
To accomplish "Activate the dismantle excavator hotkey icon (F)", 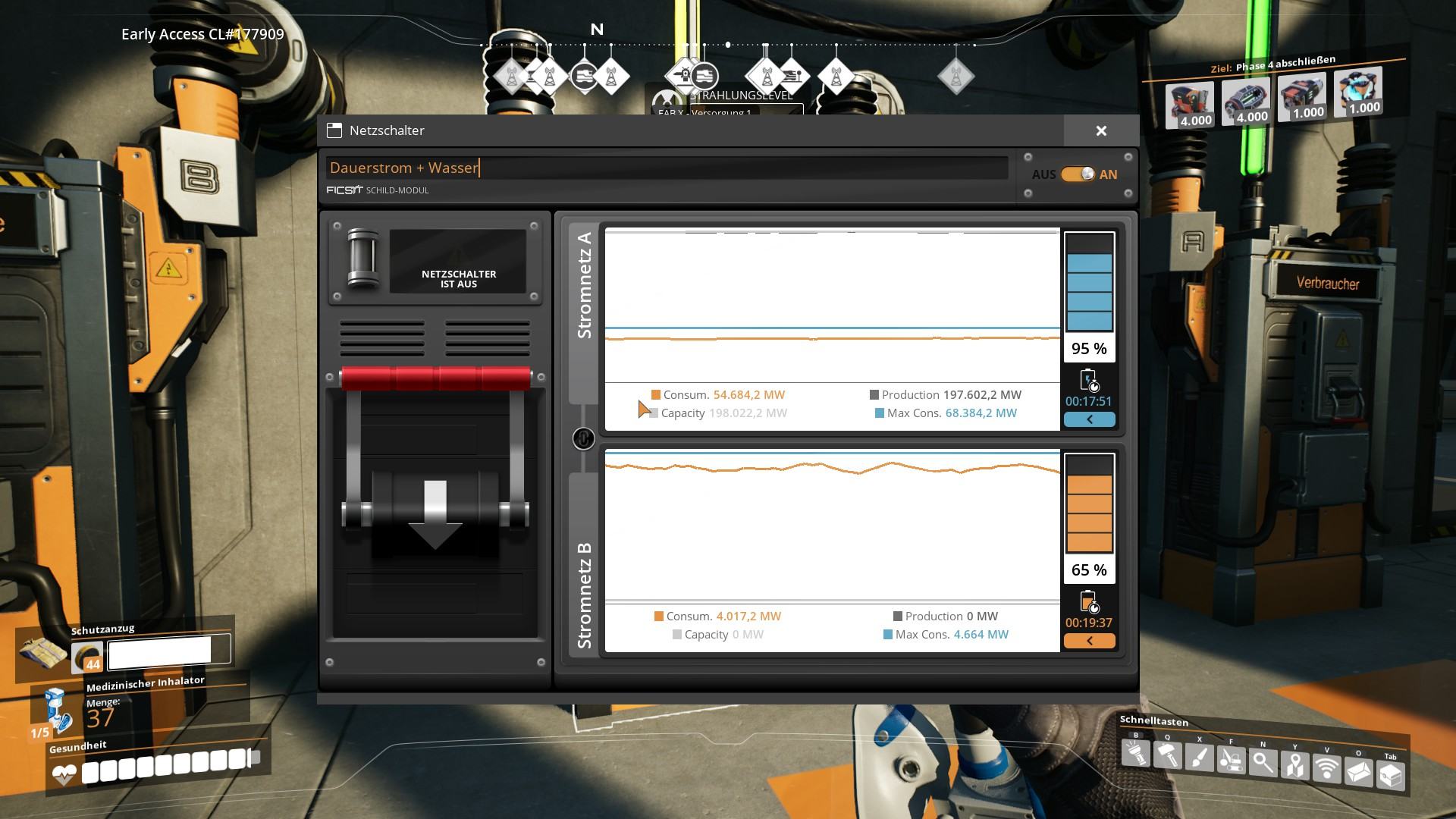I will click(1231, 761).
